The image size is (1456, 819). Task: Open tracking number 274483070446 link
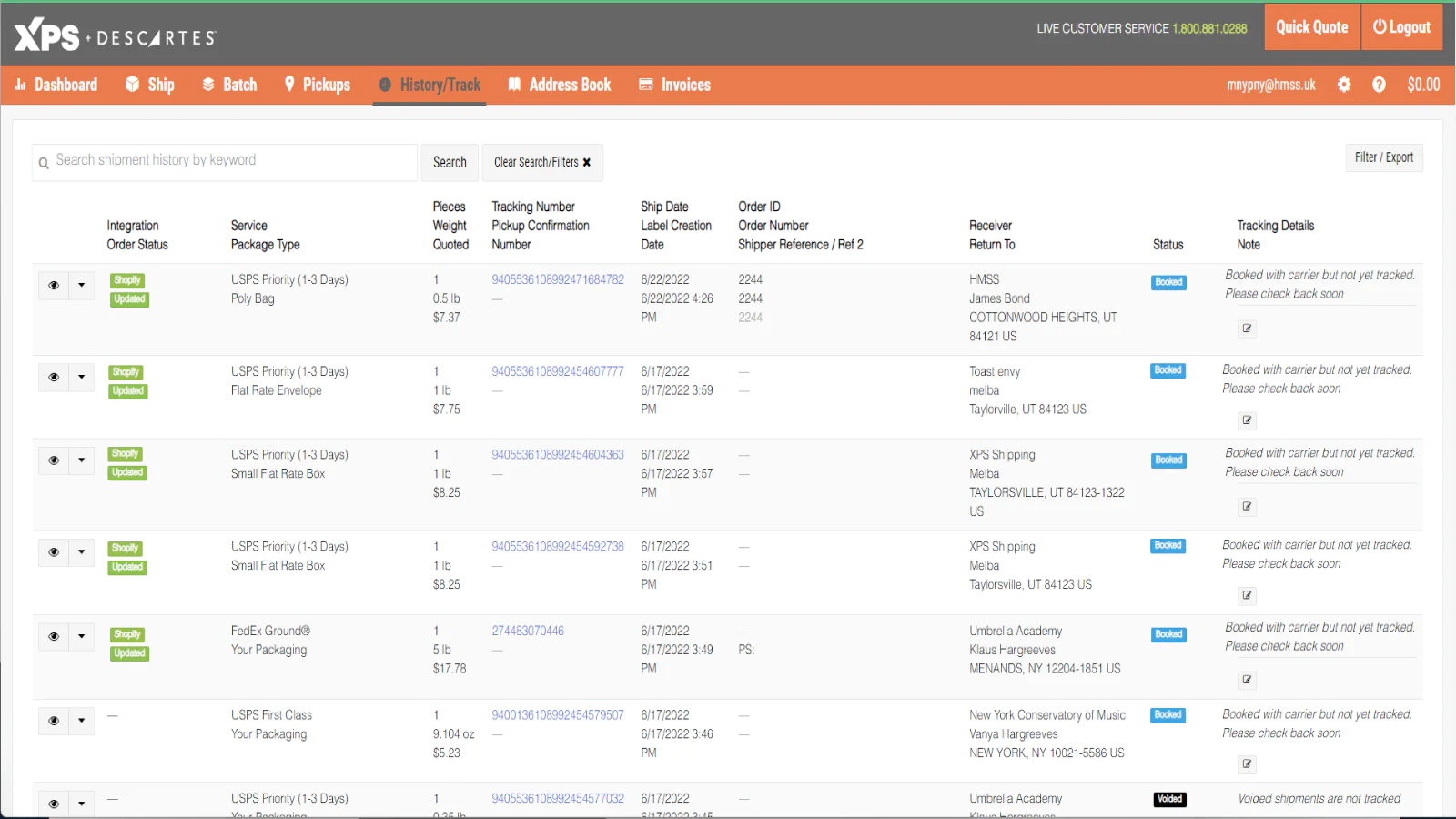coord(528,631)
